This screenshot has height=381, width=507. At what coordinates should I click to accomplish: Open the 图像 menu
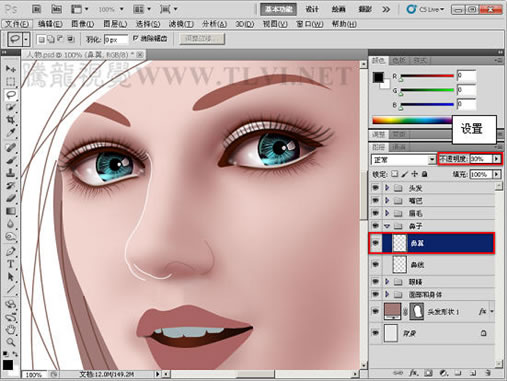(83, 24)
